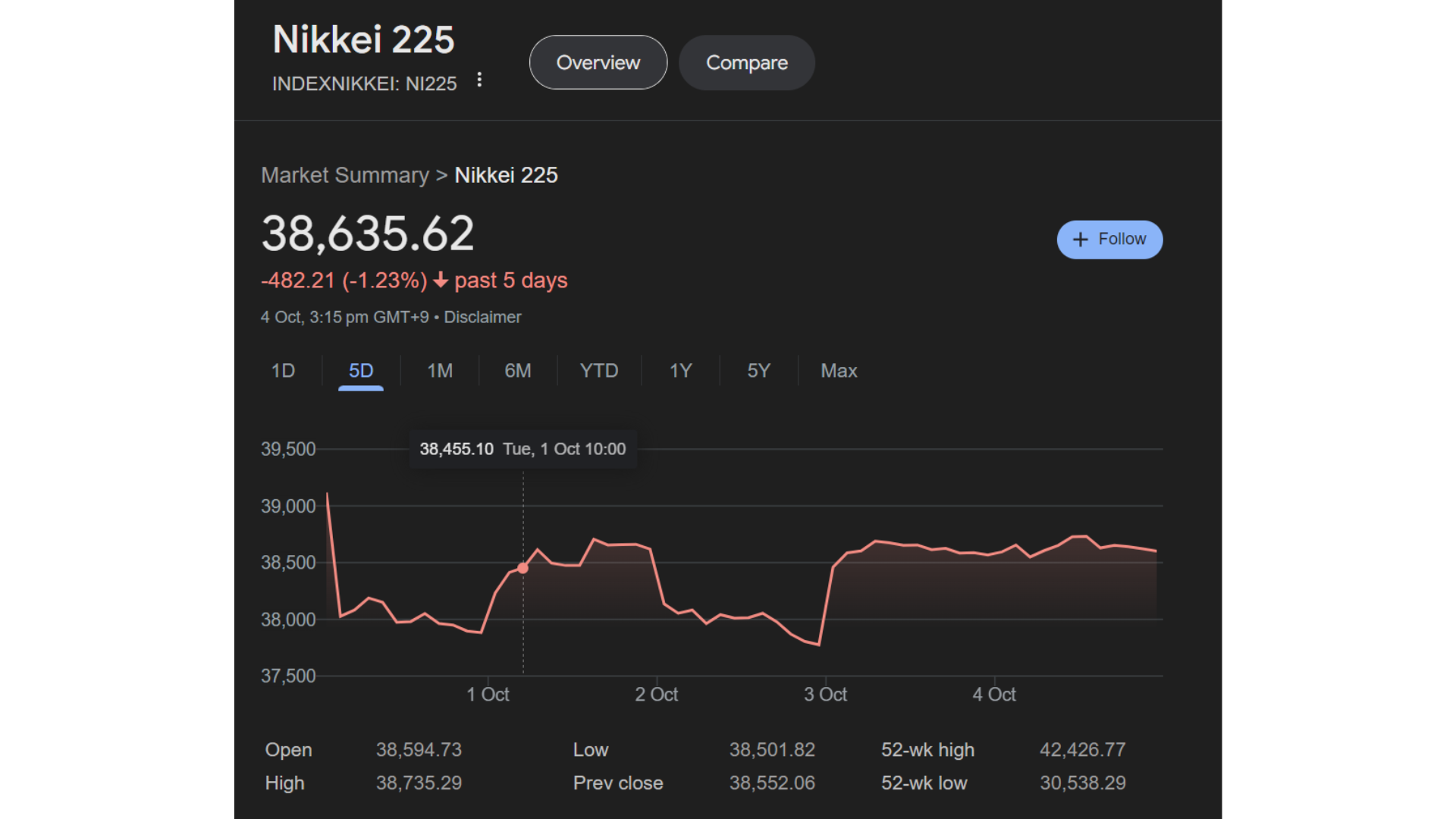
Task: Click the 38,455.10 chart tooltip
Action: [x=522, y=449]
